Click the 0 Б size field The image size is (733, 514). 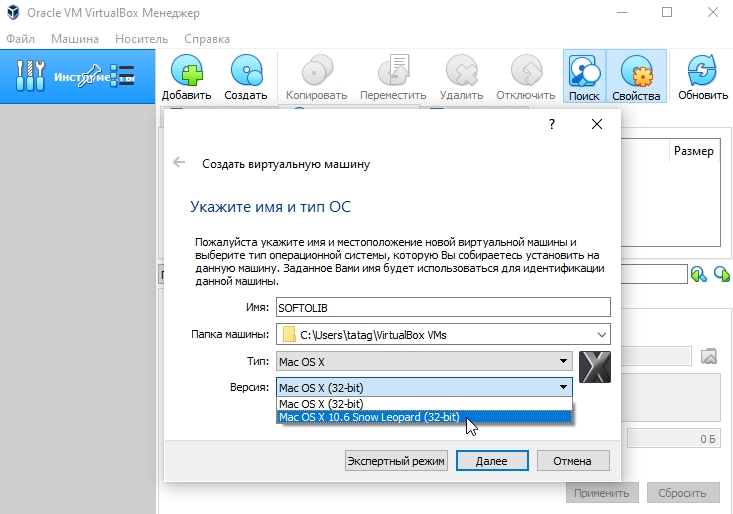click(674, 439)
